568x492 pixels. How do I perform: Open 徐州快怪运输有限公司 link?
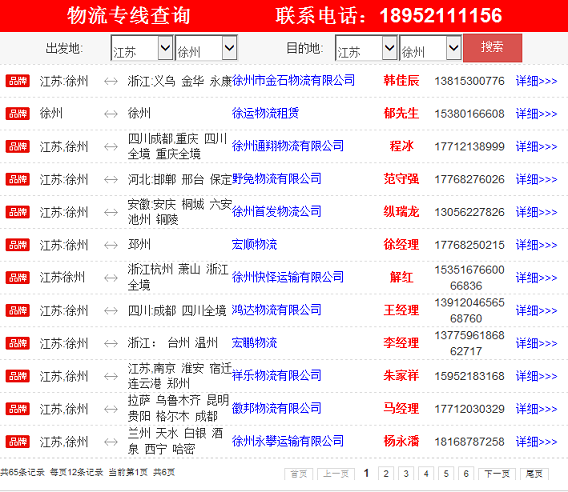point(288,277)
